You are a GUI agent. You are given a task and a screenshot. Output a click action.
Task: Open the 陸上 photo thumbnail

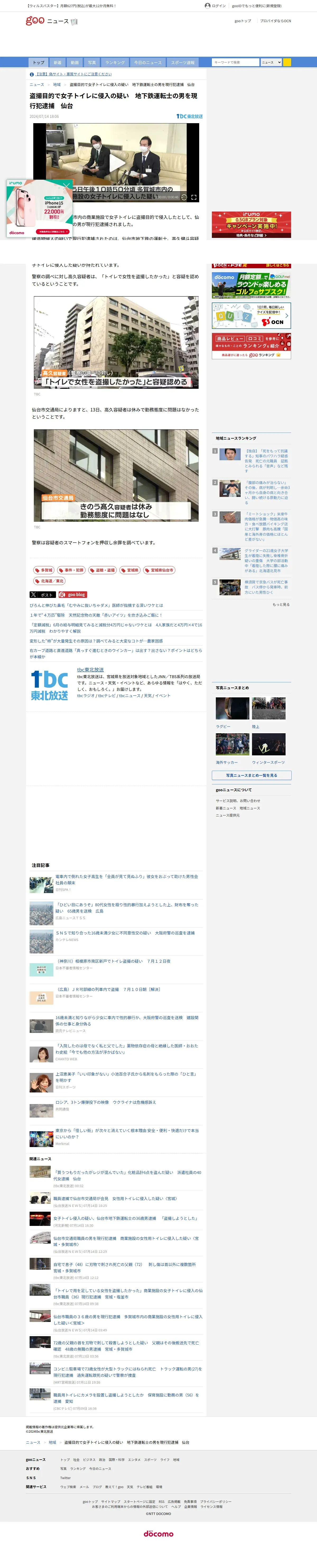[269, 708]
